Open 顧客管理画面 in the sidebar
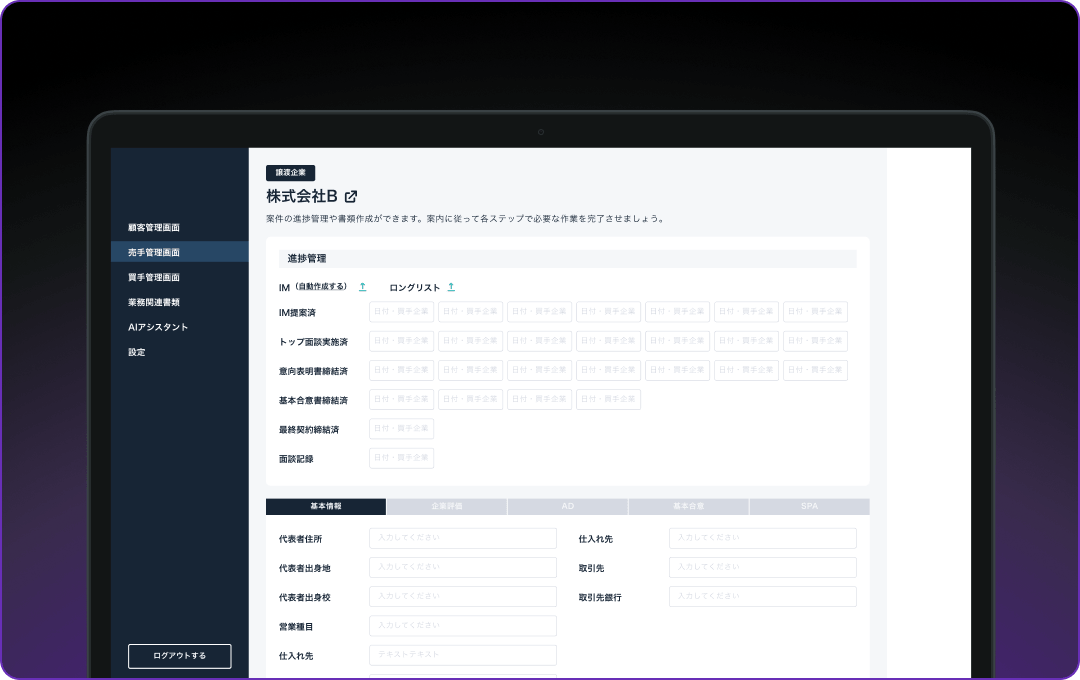The image size is (1080, 680). 154,228
